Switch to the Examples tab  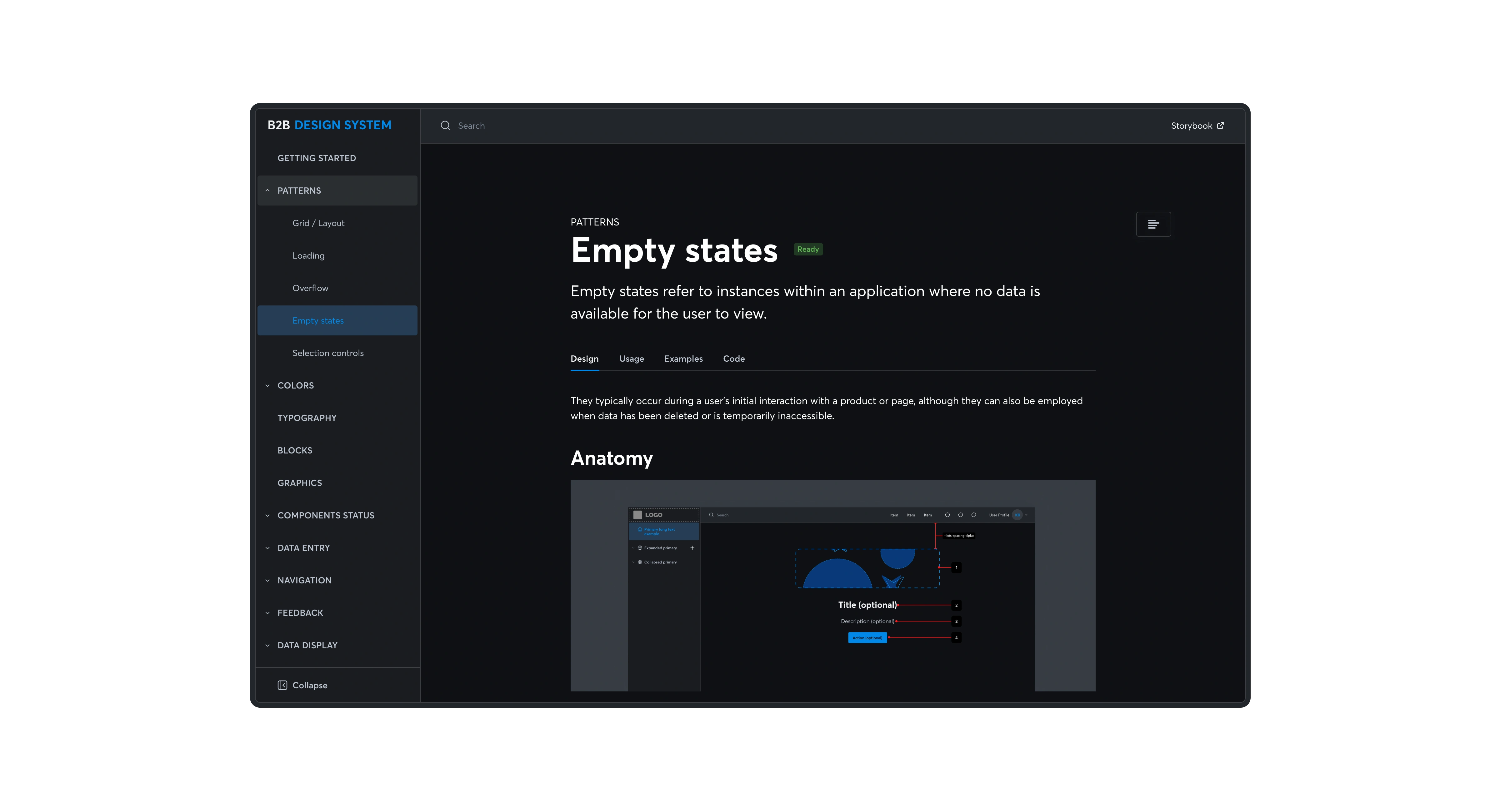[683, 359]
